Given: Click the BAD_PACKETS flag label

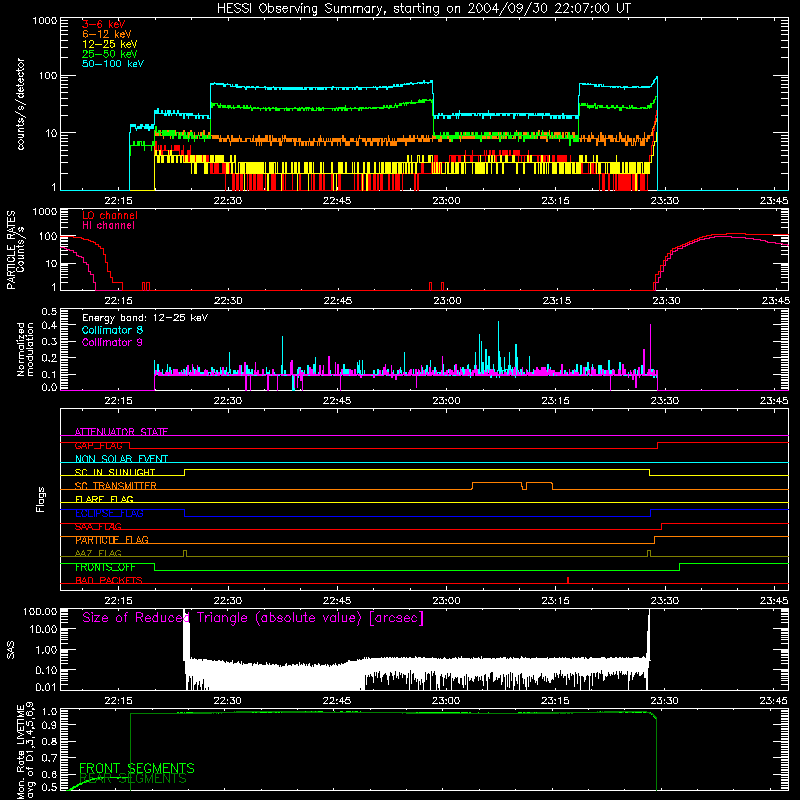Looking at the screenshot, I should (x=109, y=580).
